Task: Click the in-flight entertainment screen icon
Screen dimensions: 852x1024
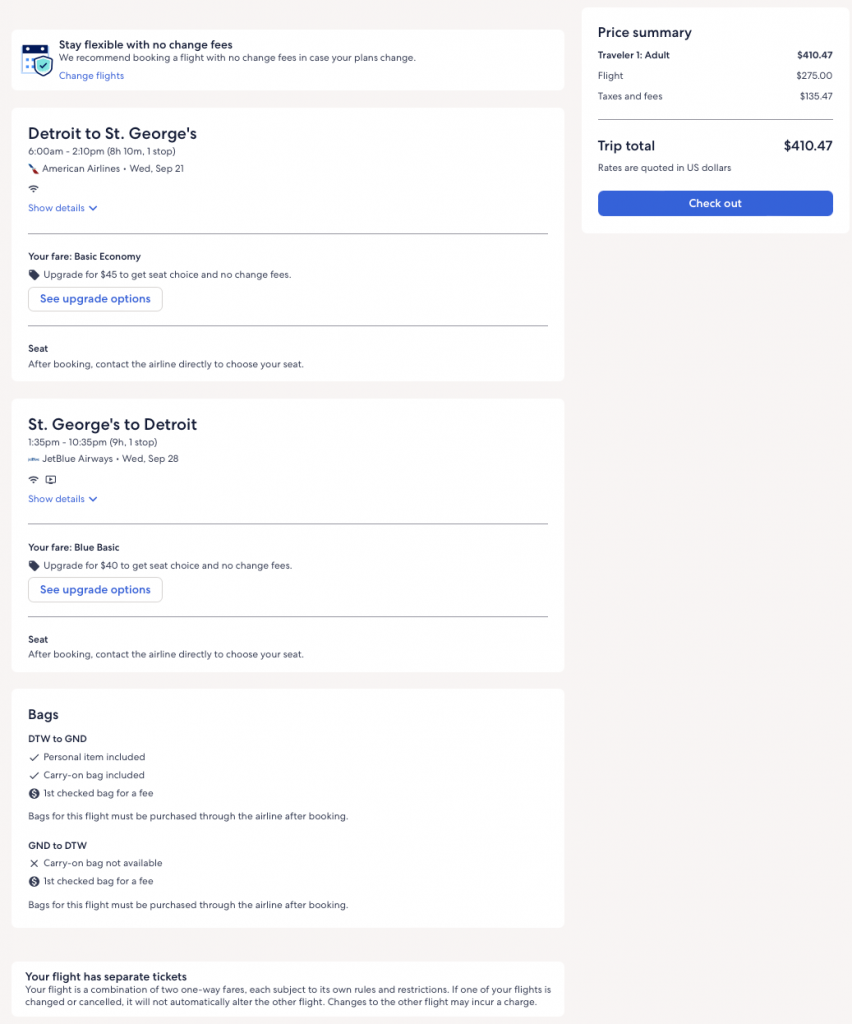Action: tap(51, 479)
